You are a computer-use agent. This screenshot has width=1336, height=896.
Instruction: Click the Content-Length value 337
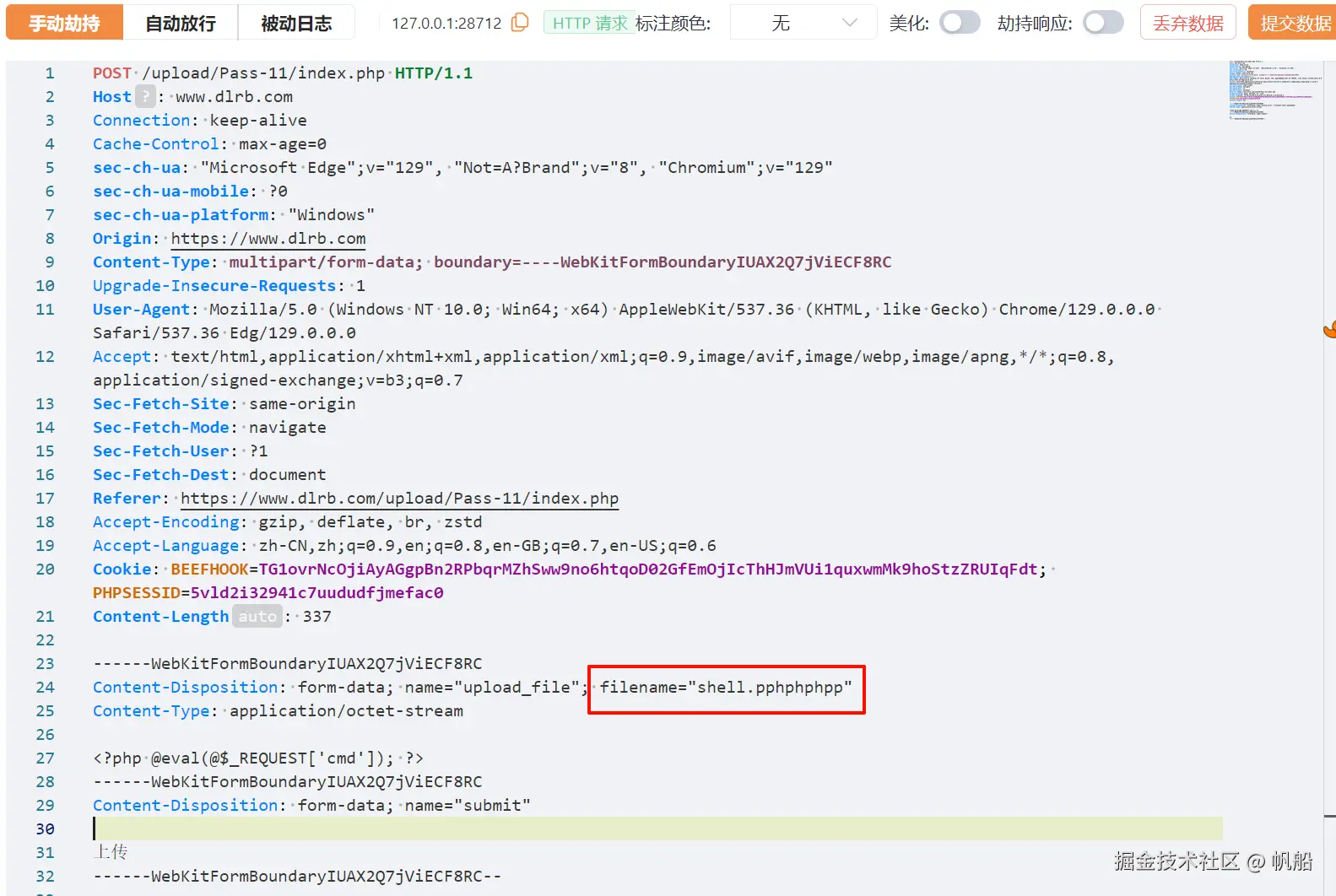click(x=317, y=617)
